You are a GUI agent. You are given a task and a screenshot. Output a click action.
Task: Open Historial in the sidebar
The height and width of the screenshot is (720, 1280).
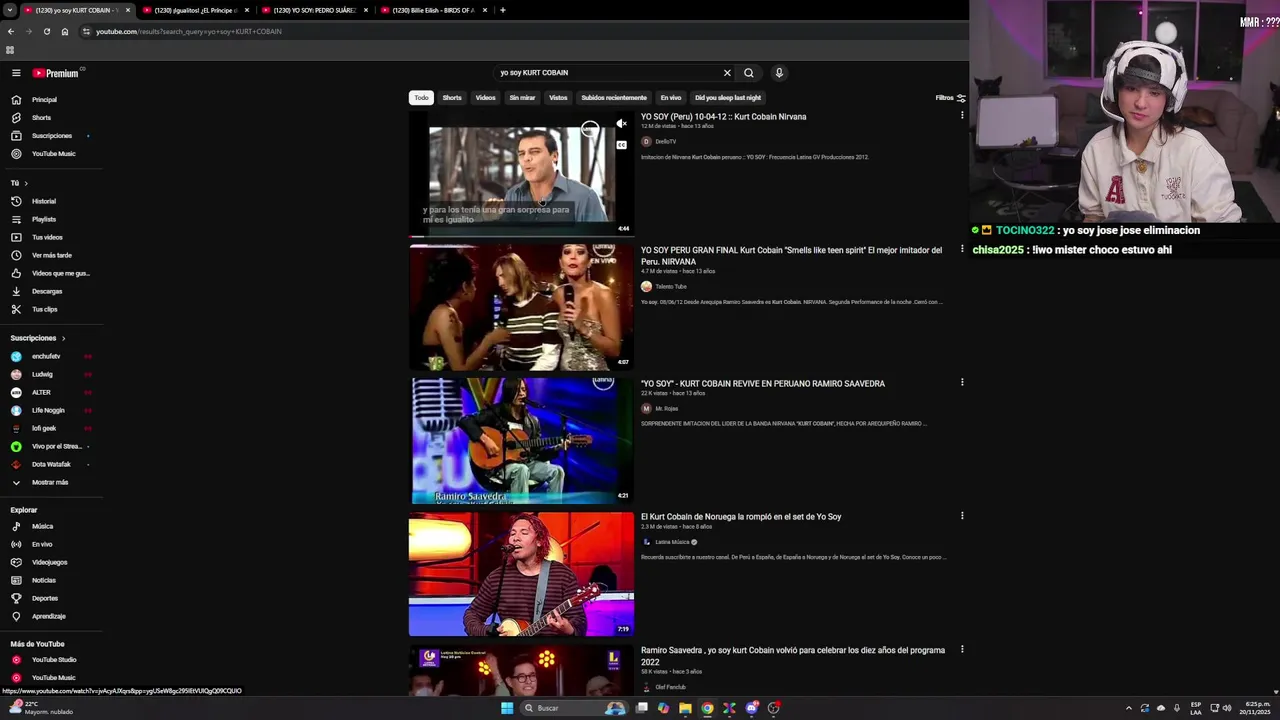(x=45, y=201)
